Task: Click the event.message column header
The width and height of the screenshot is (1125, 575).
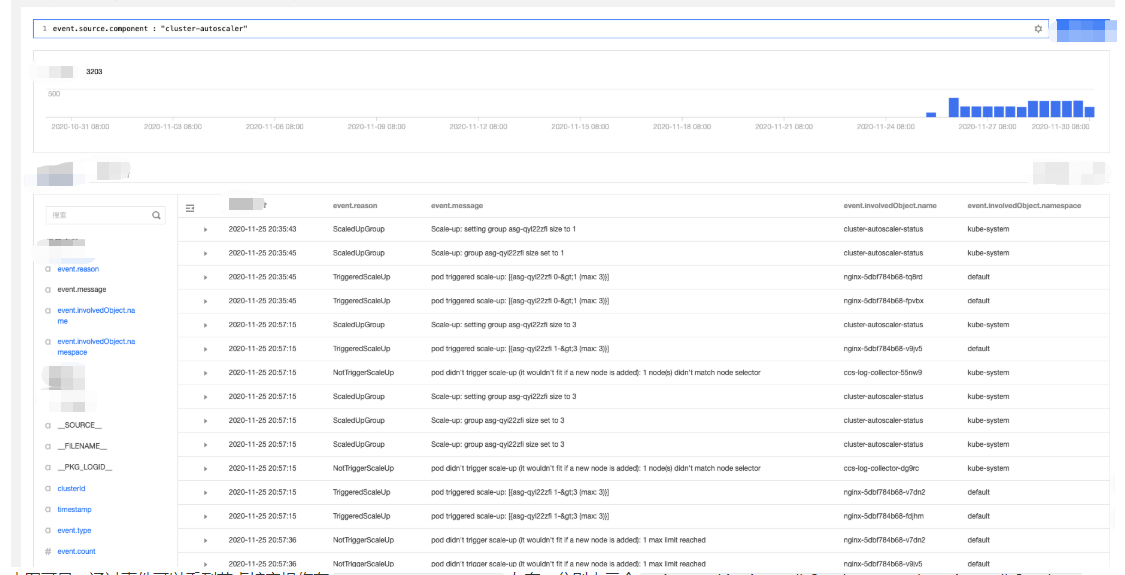Action: [x=457, y=206]
